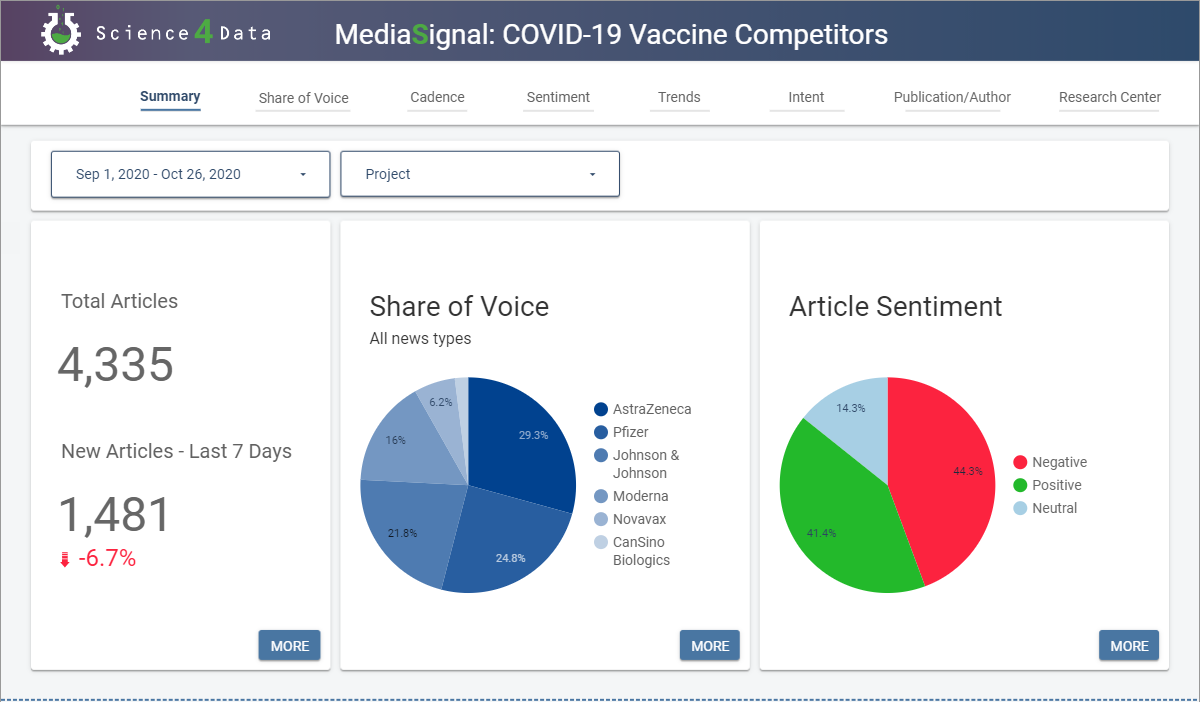Click MORE button in Article Sentiment card

(1129, 646)
